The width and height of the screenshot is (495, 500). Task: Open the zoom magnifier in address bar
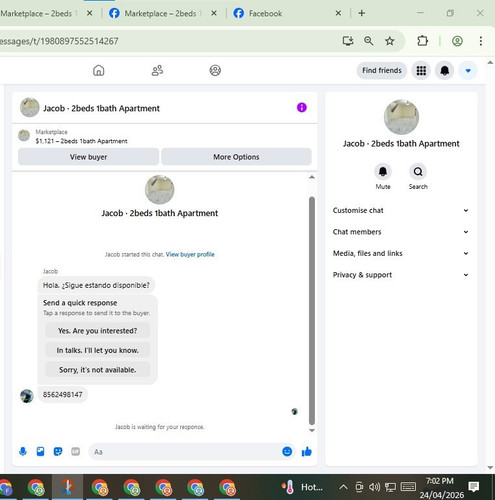[368, 41]
